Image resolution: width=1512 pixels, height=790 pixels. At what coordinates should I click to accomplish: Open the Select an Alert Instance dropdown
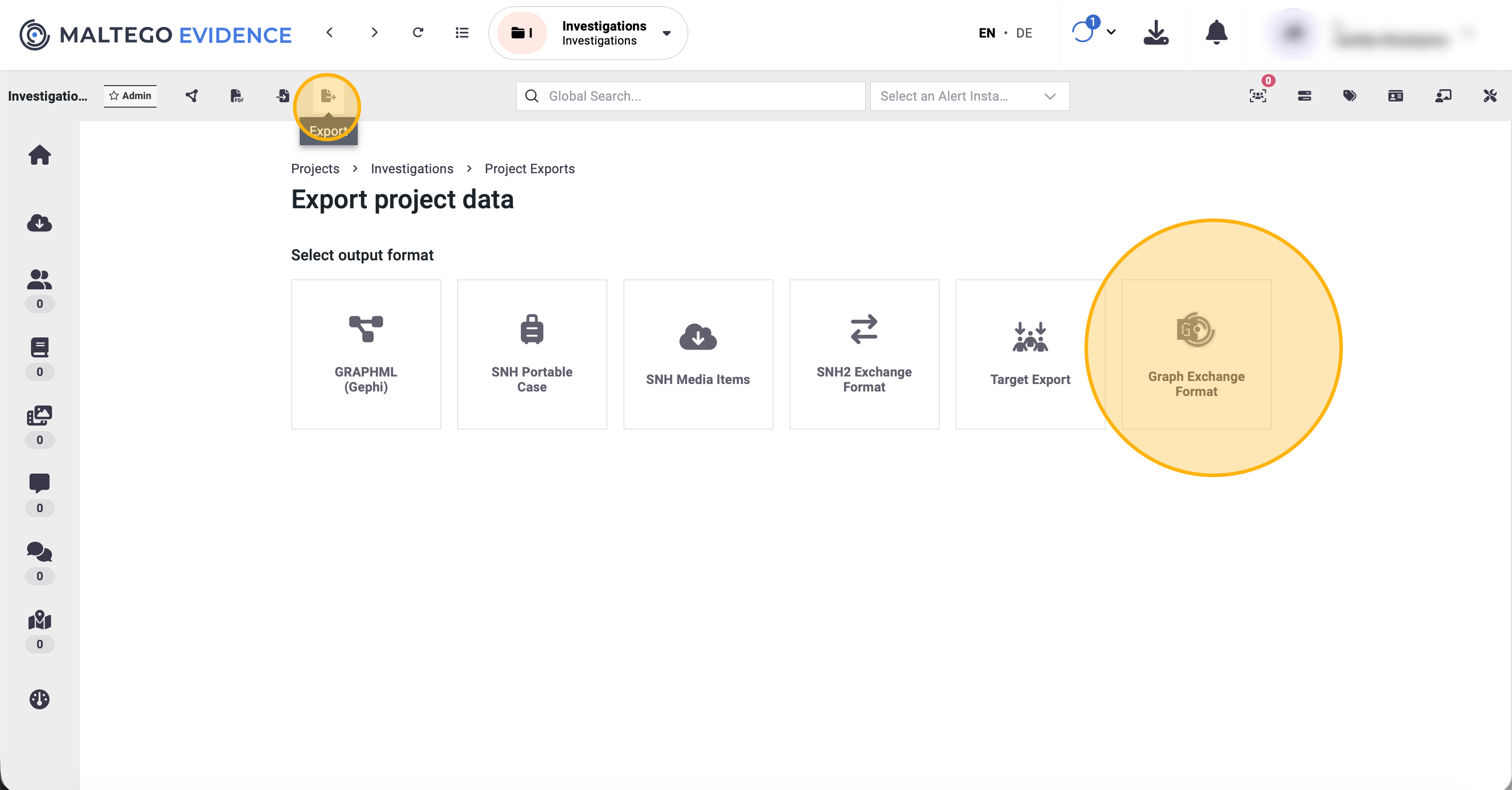coord(969,96)
